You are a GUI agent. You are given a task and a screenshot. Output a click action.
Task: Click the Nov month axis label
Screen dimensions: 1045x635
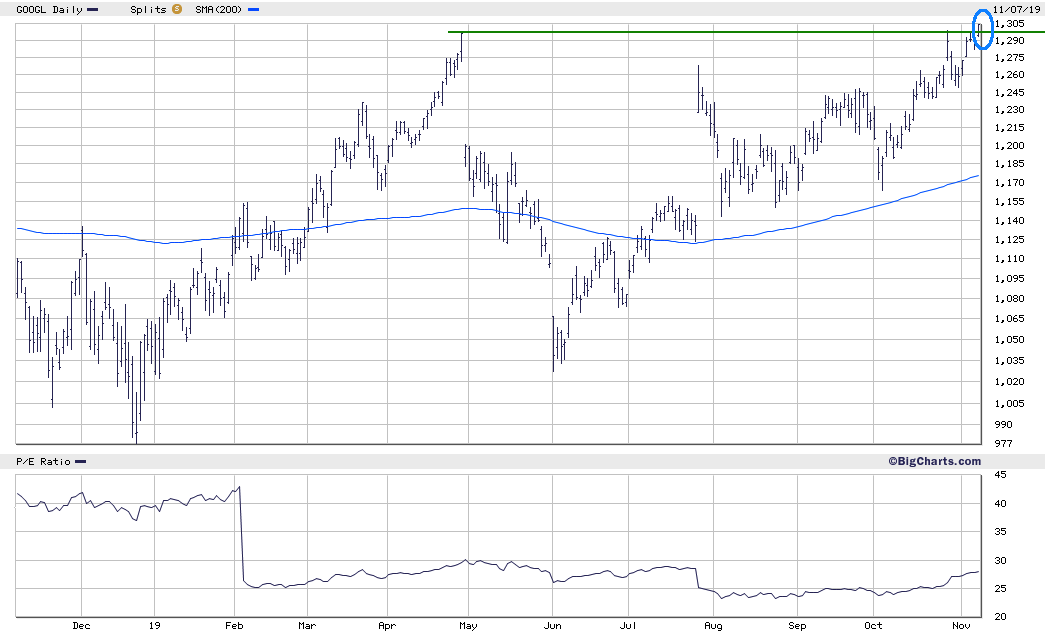click(961, 626)
